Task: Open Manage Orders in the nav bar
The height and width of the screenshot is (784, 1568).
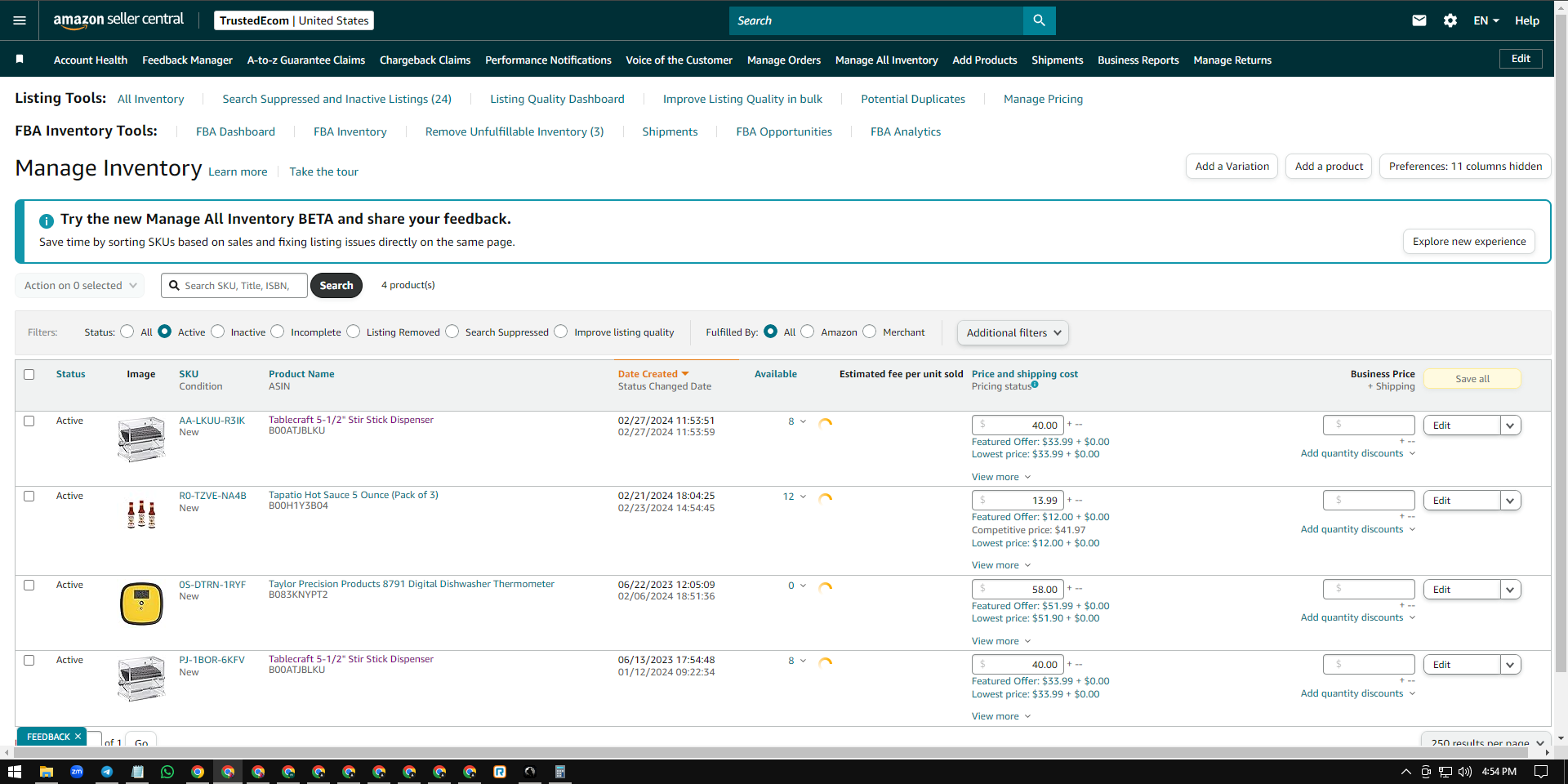Action: point(784,60)
